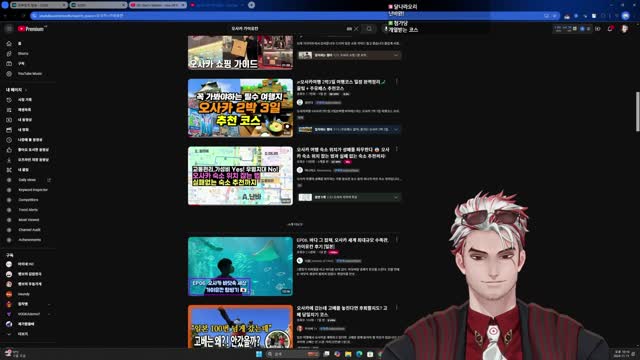Viewport: 640px width, 360px height.
Task: Open the Edge icon on taskbar
Action: pos(359,354)
